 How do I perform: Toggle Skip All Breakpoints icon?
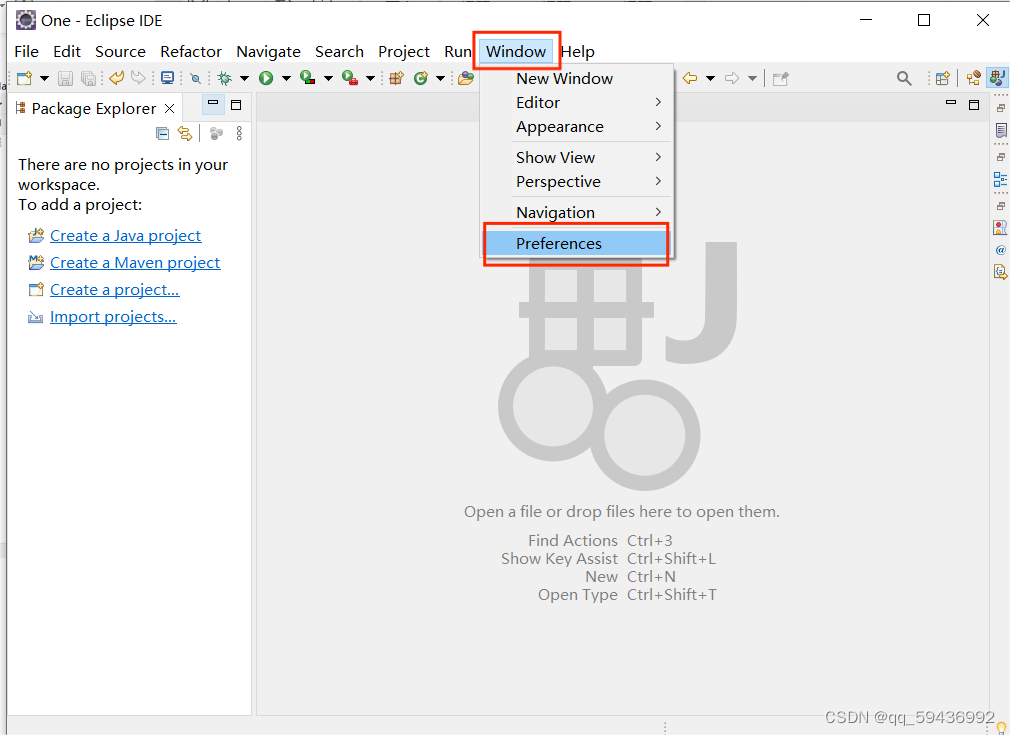[x=195, y=79]
